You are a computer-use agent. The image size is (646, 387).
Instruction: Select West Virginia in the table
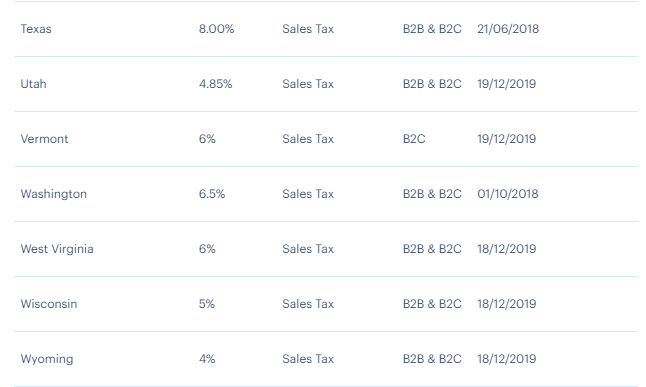point(57,249)
